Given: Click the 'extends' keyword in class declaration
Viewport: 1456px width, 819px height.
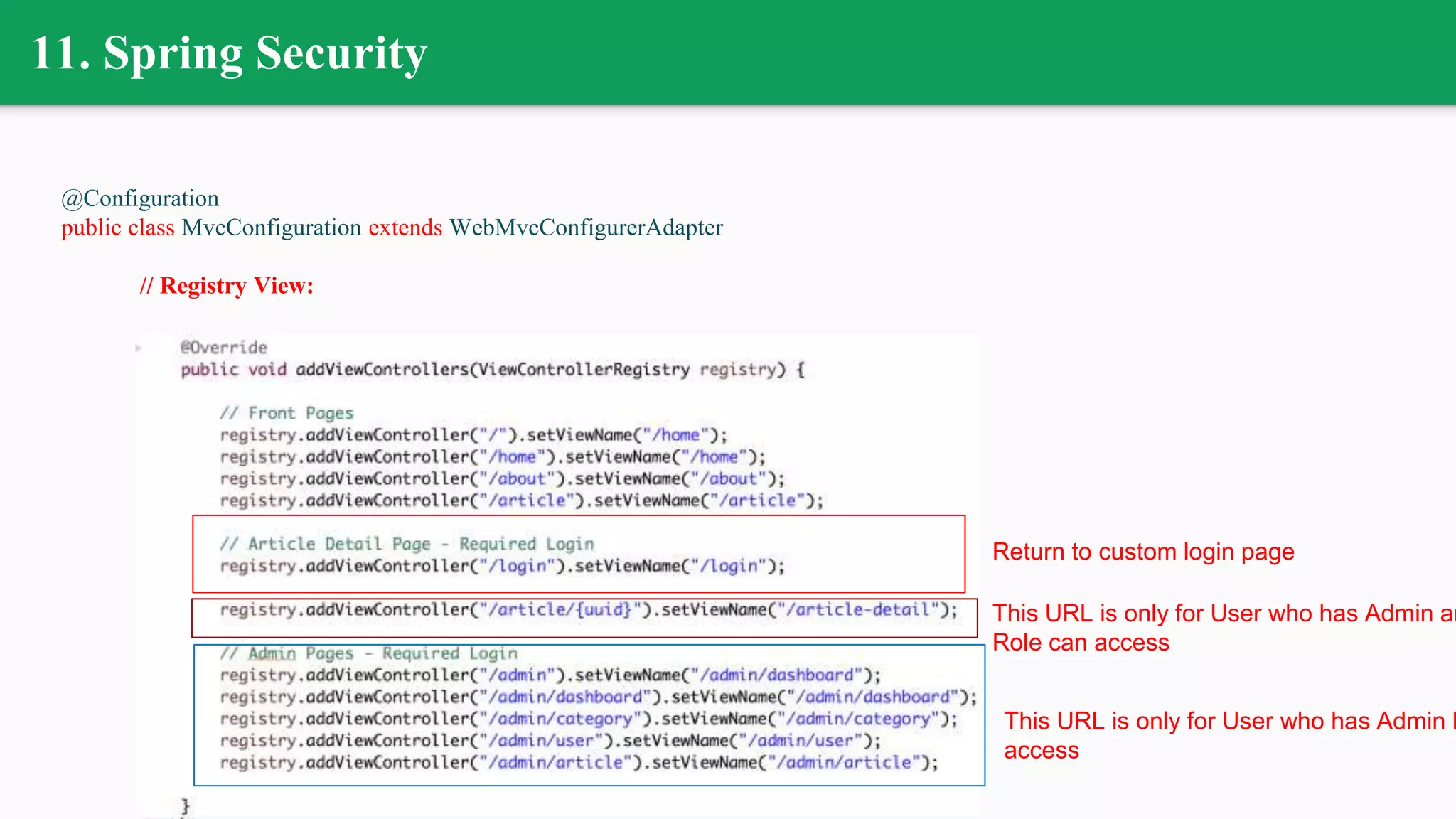Looking at the screenshot, I should click(x=405, y=227).
